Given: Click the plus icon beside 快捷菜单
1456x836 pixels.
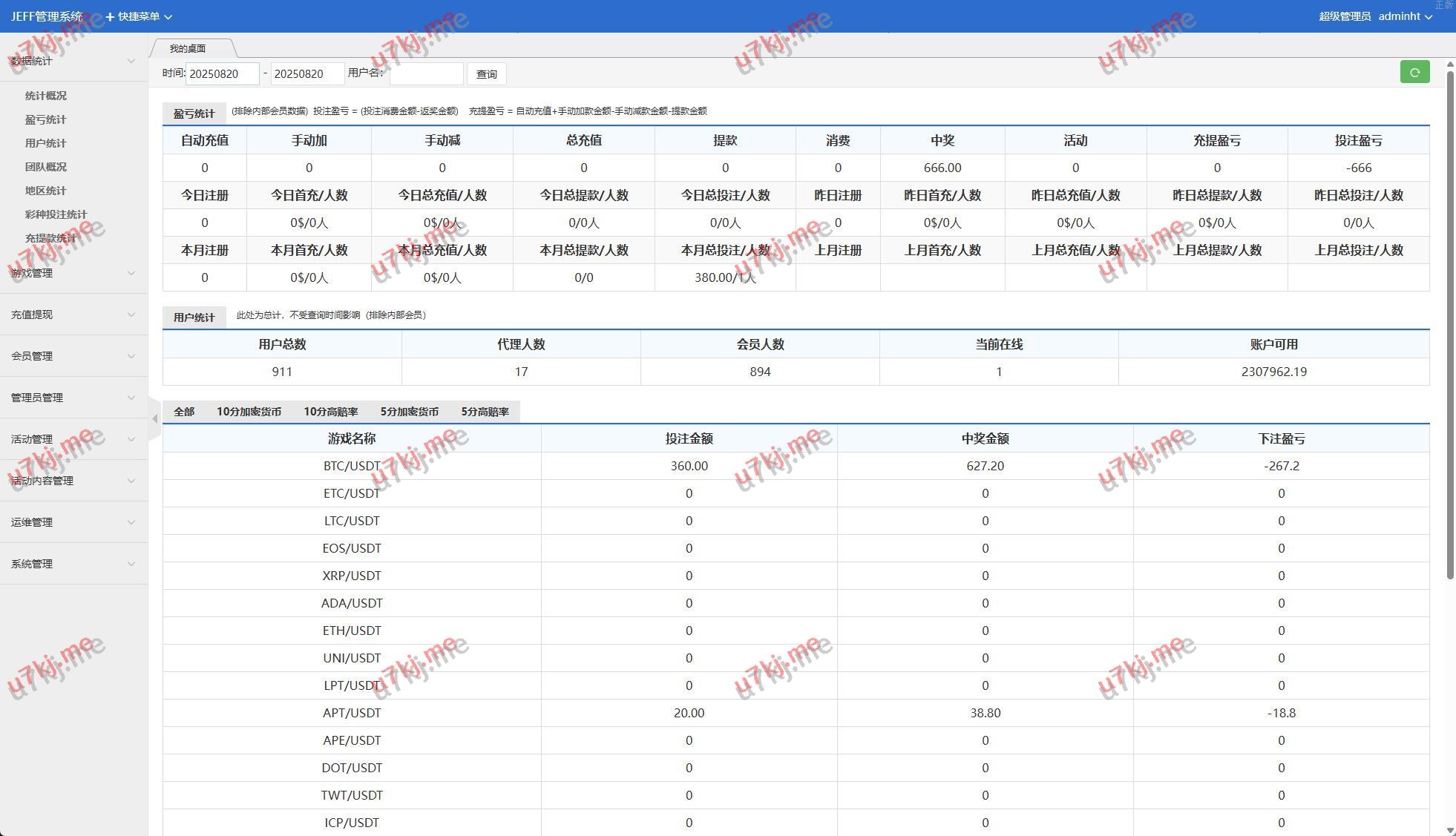Looking at the screenshot, I should click(x=110, y=16).
